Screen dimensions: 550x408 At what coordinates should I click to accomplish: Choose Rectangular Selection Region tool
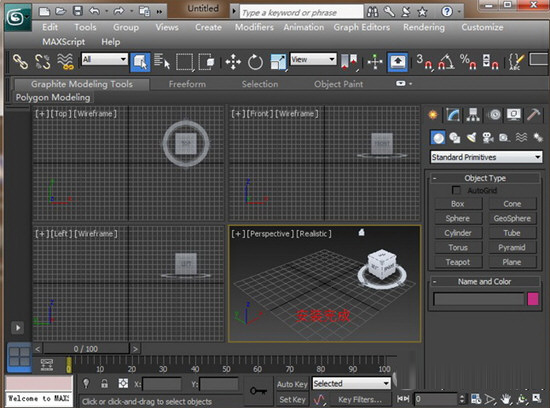click(185, 62)
